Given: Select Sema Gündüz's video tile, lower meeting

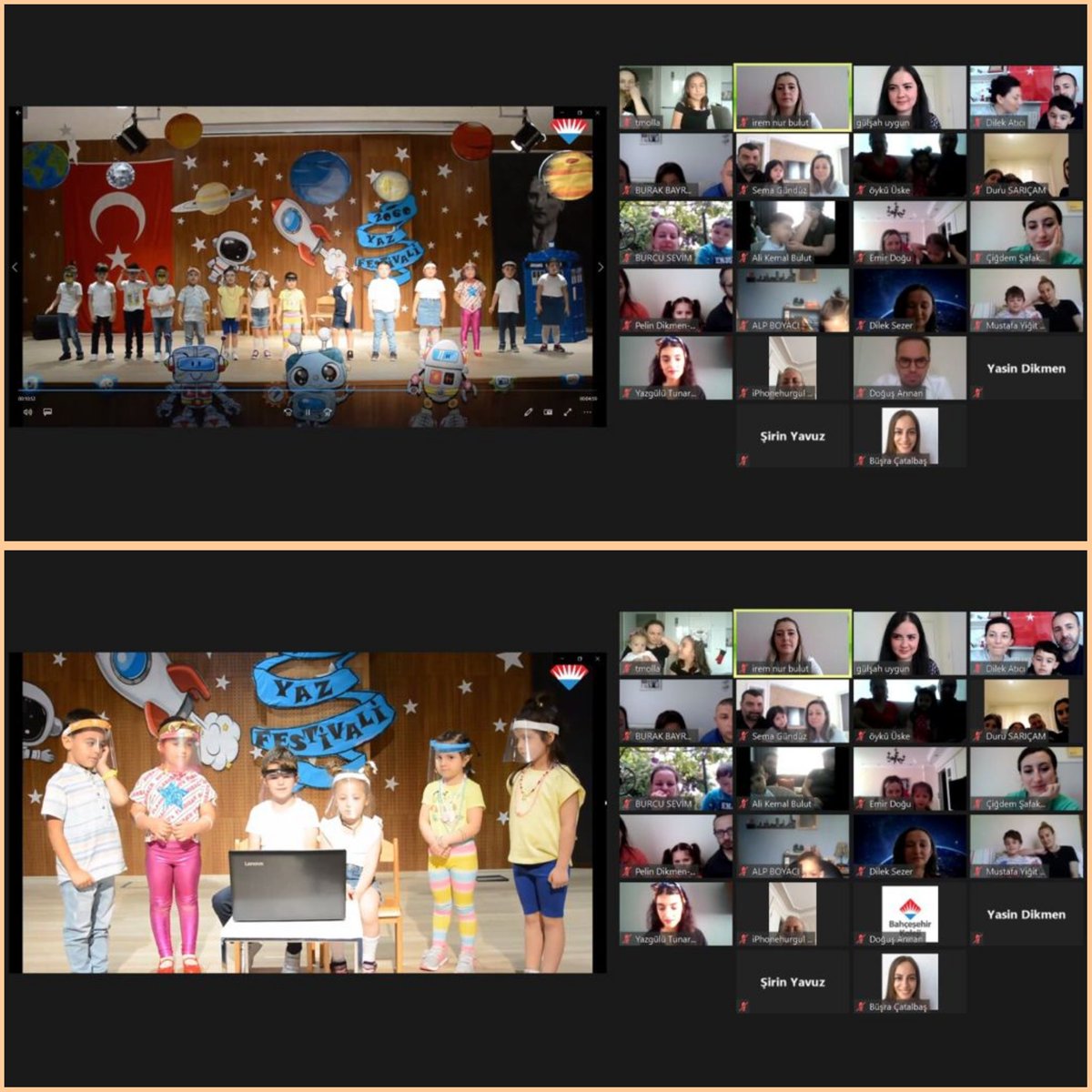Looking at the screenshot, I should [x=793, y=711].
